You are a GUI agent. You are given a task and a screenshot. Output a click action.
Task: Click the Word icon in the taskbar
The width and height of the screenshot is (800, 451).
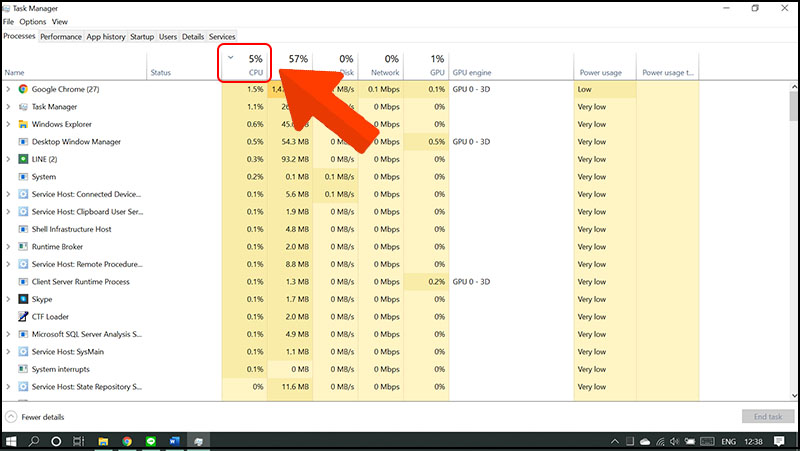173,440
